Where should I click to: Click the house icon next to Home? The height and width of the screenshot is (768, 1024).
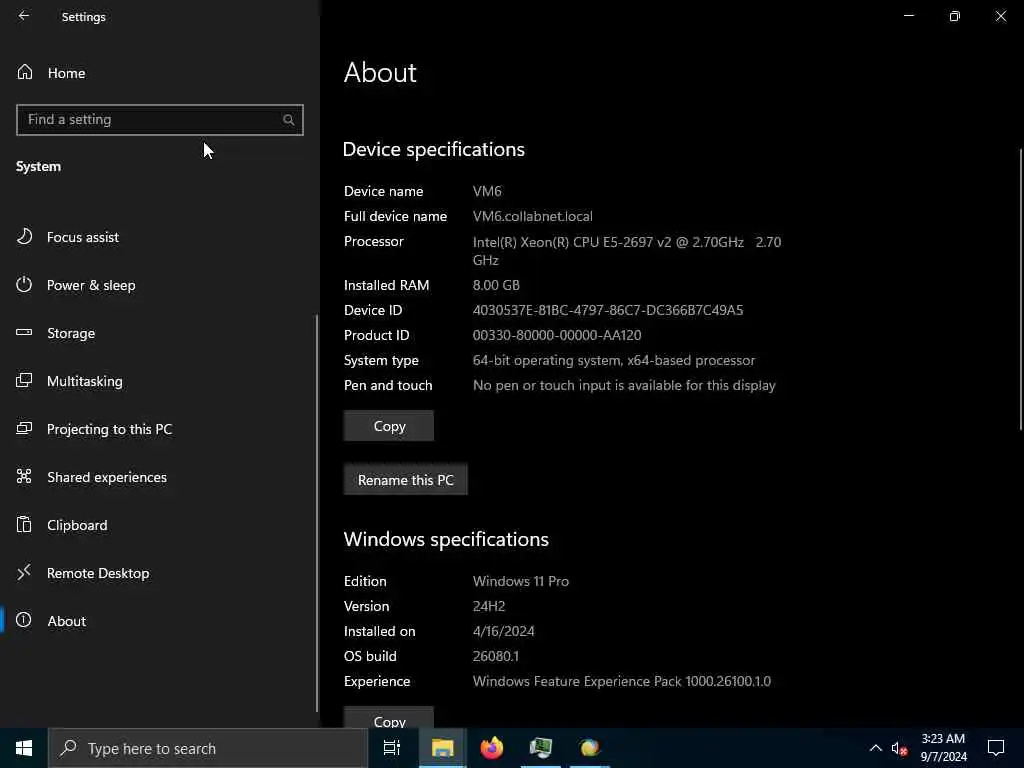click(x=25, y=72)
